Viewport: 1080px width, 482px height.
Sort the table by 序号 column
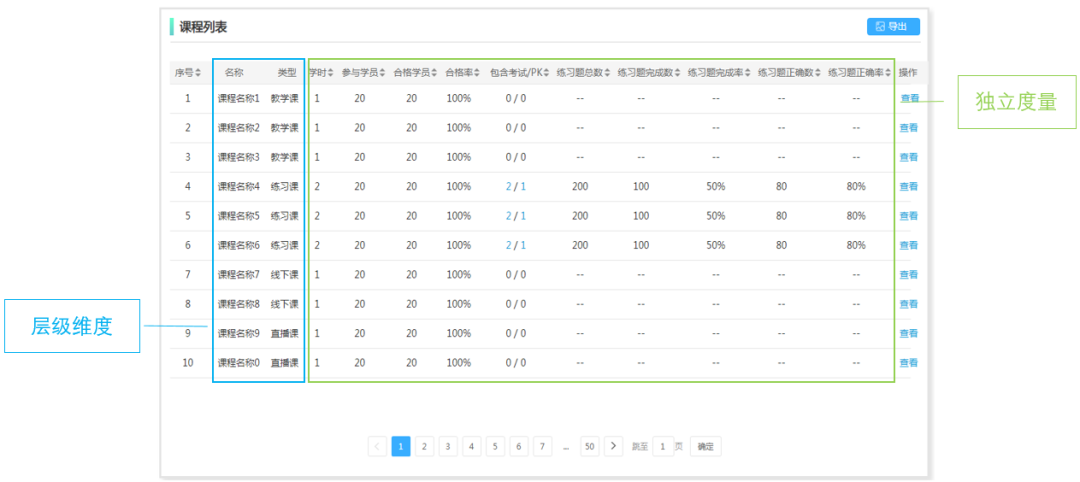[x=198, y=73]
